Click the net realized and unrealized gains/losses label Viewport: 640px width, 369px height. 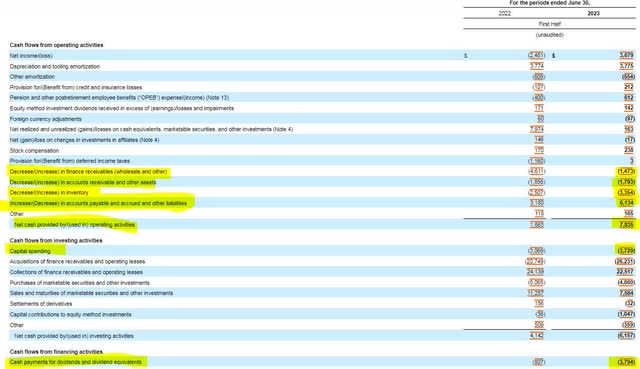151,129
